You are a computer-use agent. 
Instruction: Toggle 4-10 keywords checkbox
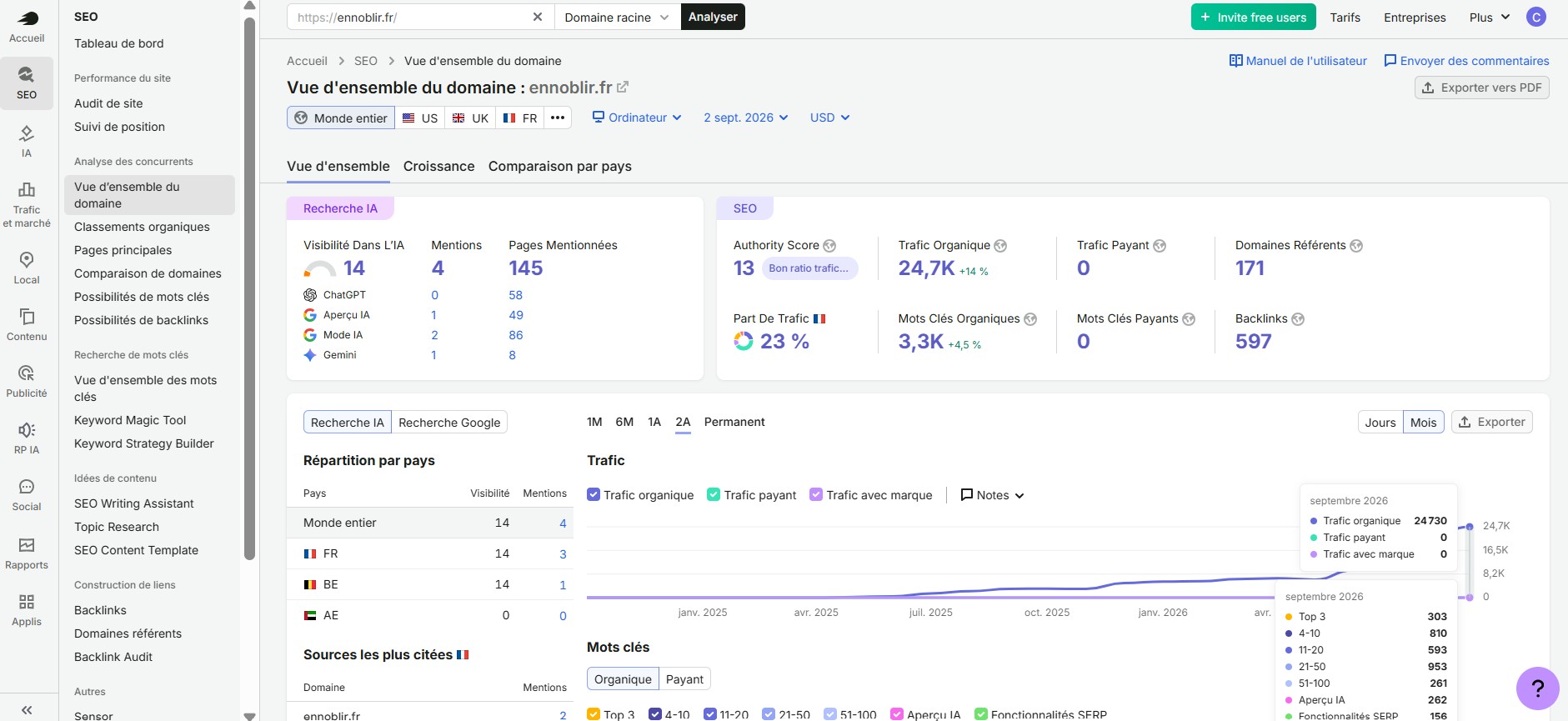[655, 714]
